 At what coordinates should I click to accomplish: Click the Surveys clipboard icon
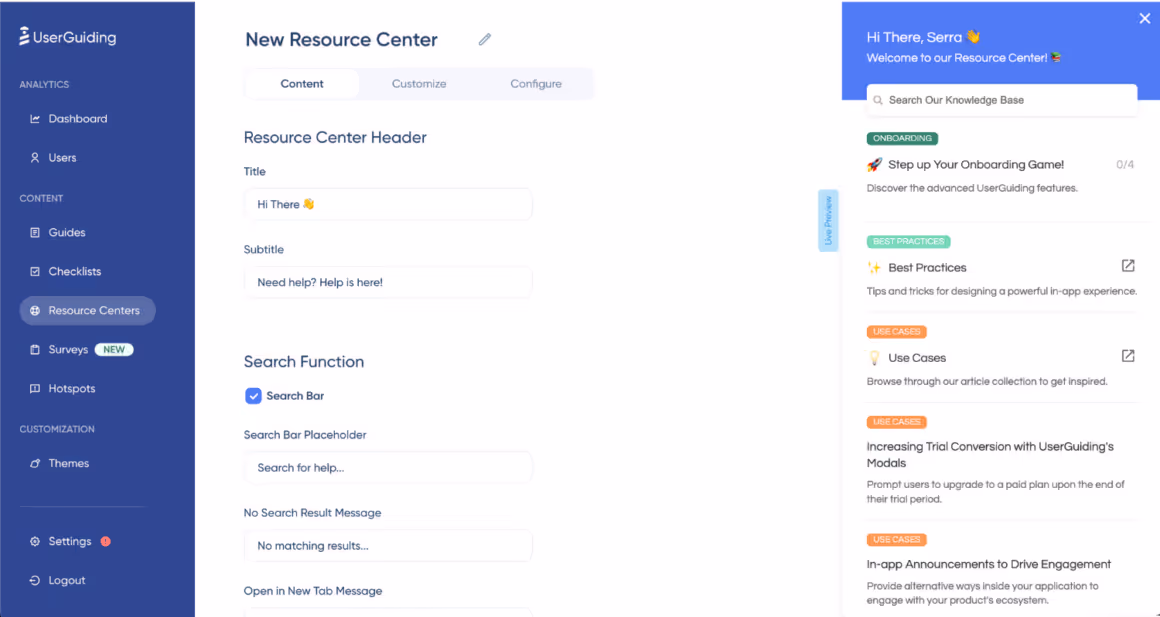coord(35,350)
